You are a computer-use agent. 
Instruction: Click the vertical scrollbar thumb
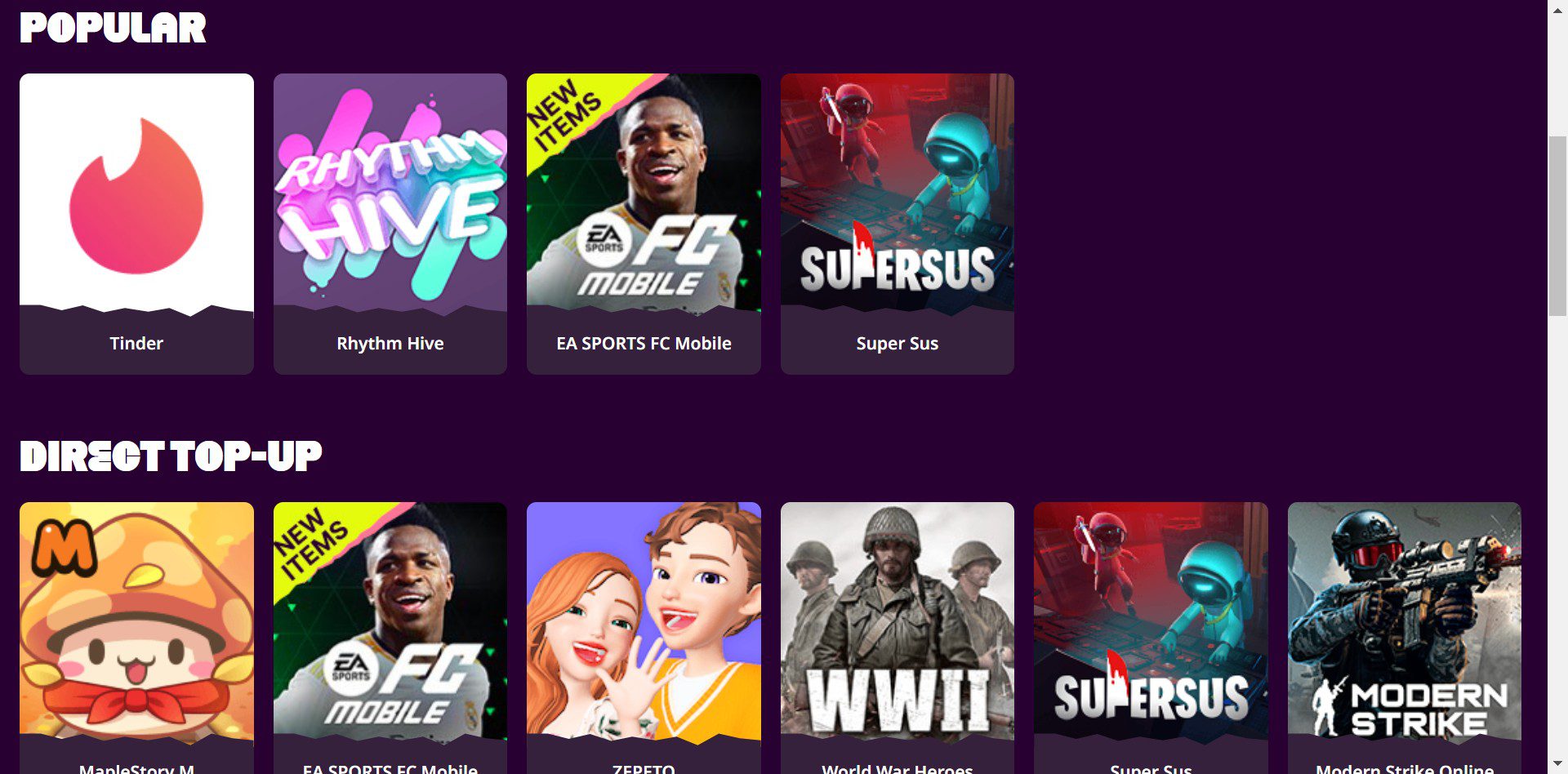click(x=1557, y=226)
